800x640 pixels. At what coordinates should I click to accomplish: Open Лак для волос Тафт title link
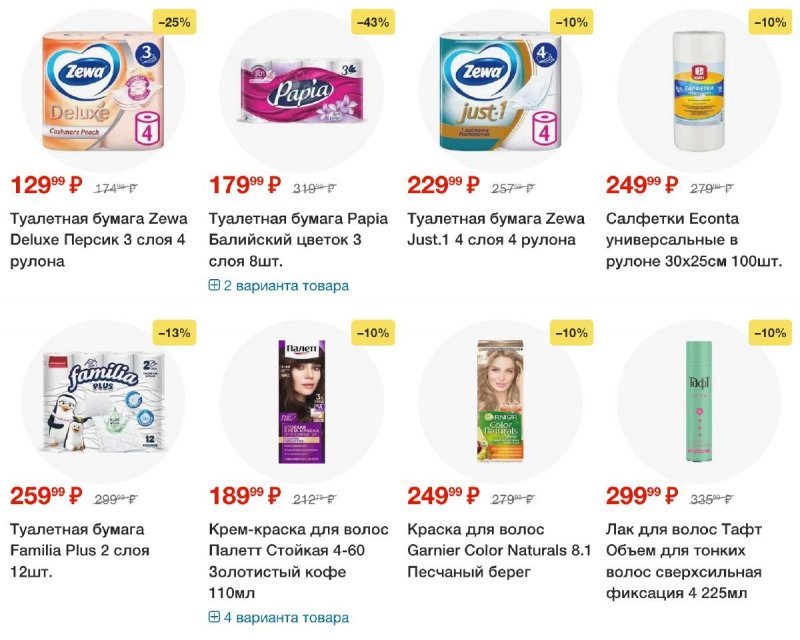click(684, 561)
